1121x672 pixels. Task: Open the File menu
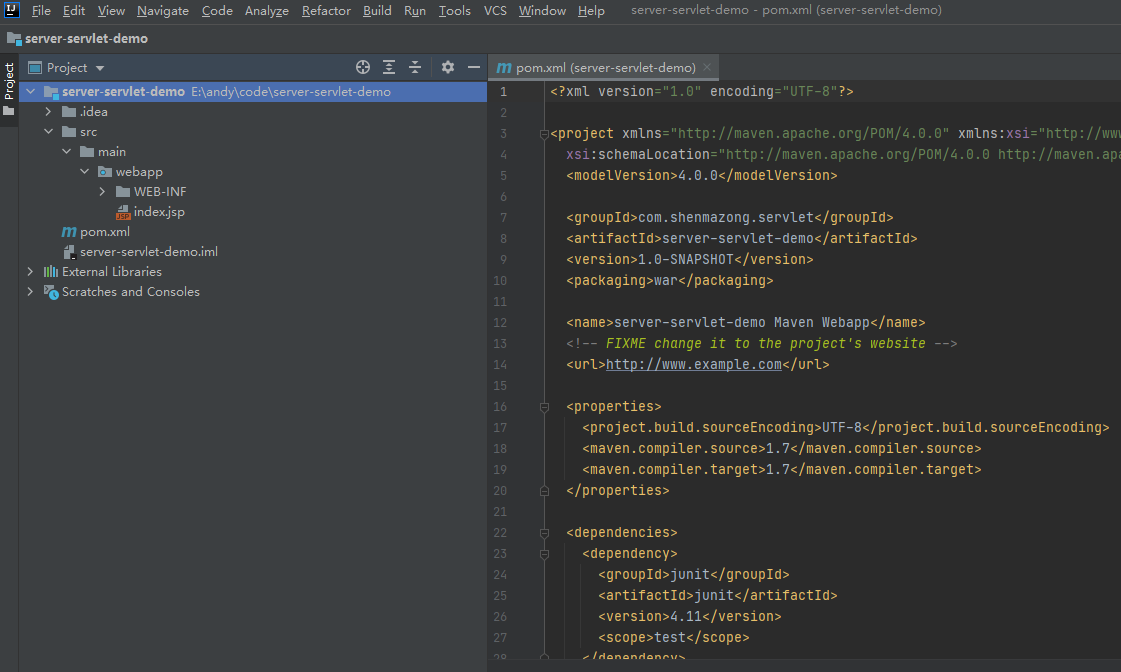(41, 11)
